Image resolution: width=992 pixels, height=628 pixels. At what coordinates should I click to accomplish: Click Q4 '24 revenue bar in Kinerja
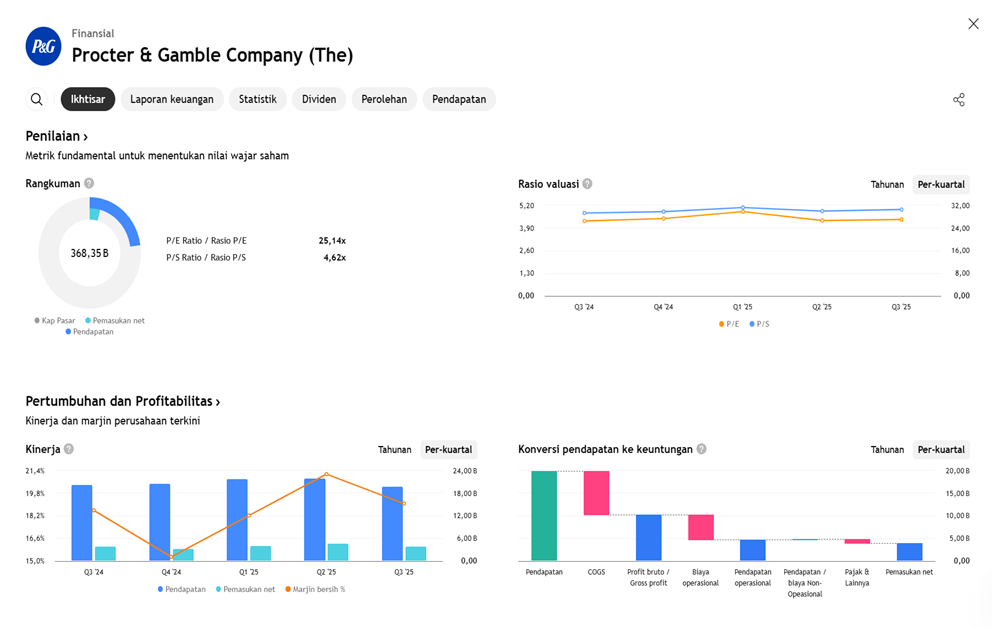pyautogui.click(x=159, y=522)
